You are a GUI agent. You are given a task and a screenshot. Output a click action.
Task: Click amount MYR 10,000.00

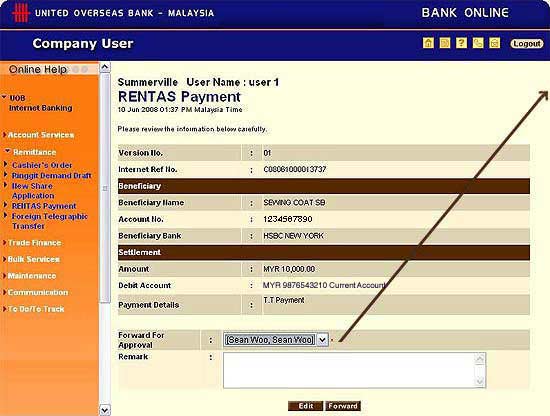pyautogui.click(x=289, y=269)
